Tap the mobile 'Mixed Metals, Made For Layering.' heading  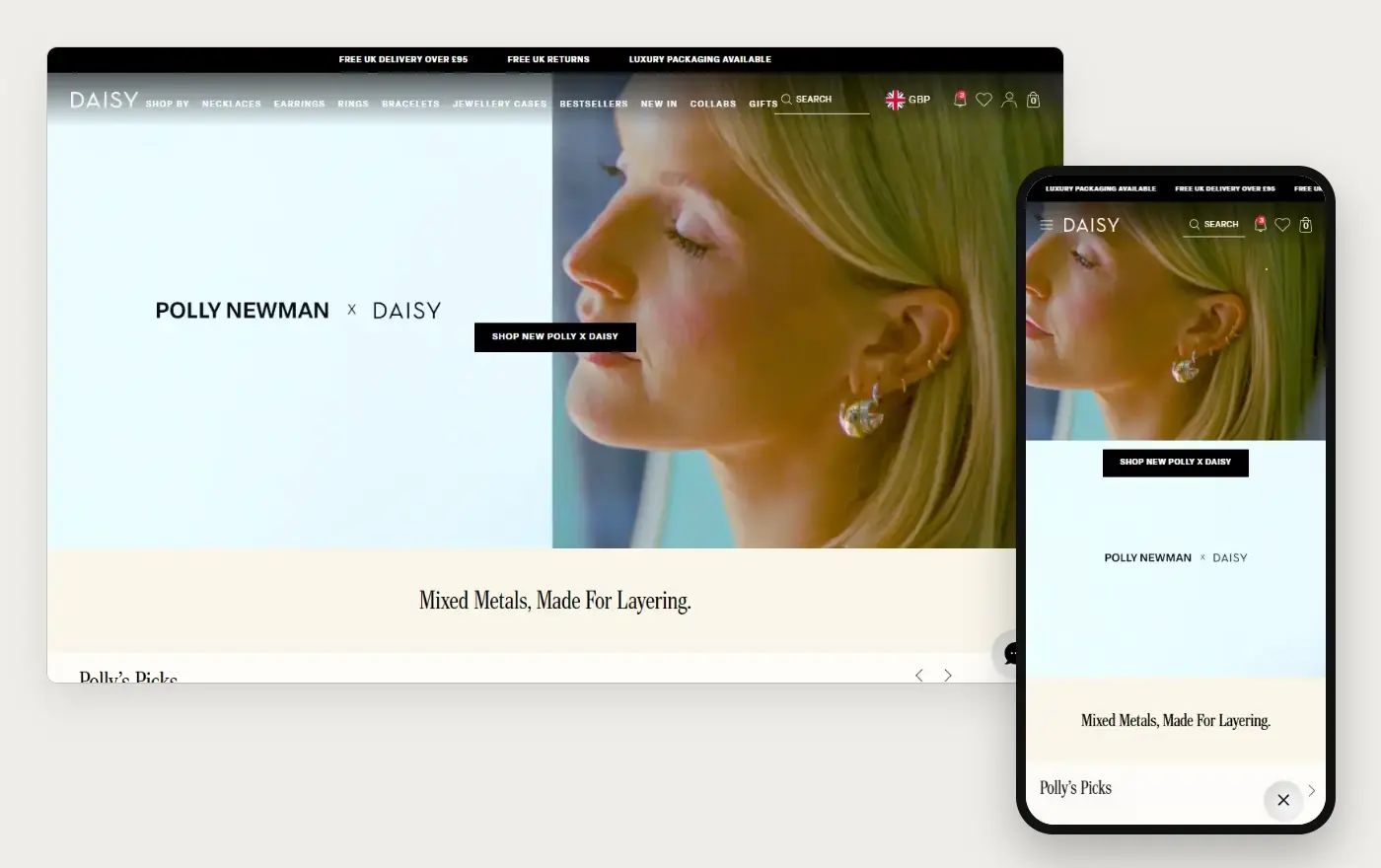(1176, 721)
